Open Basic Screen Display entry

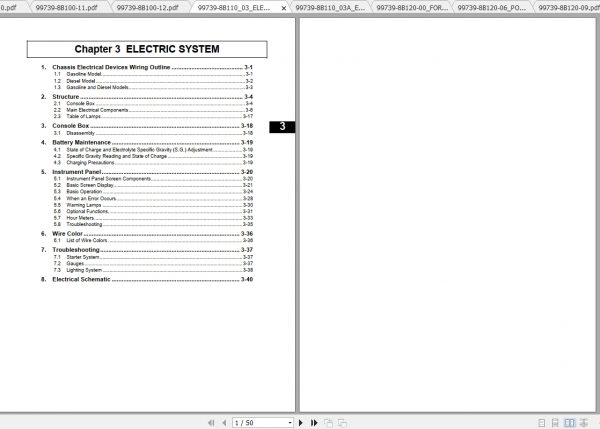pos(153,185)
